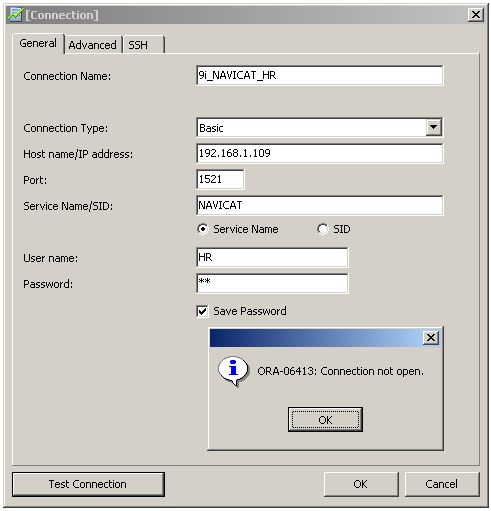491x511 pixels.
Task: Switch to the Advanced tab
Action: click(x=92, y=45)
